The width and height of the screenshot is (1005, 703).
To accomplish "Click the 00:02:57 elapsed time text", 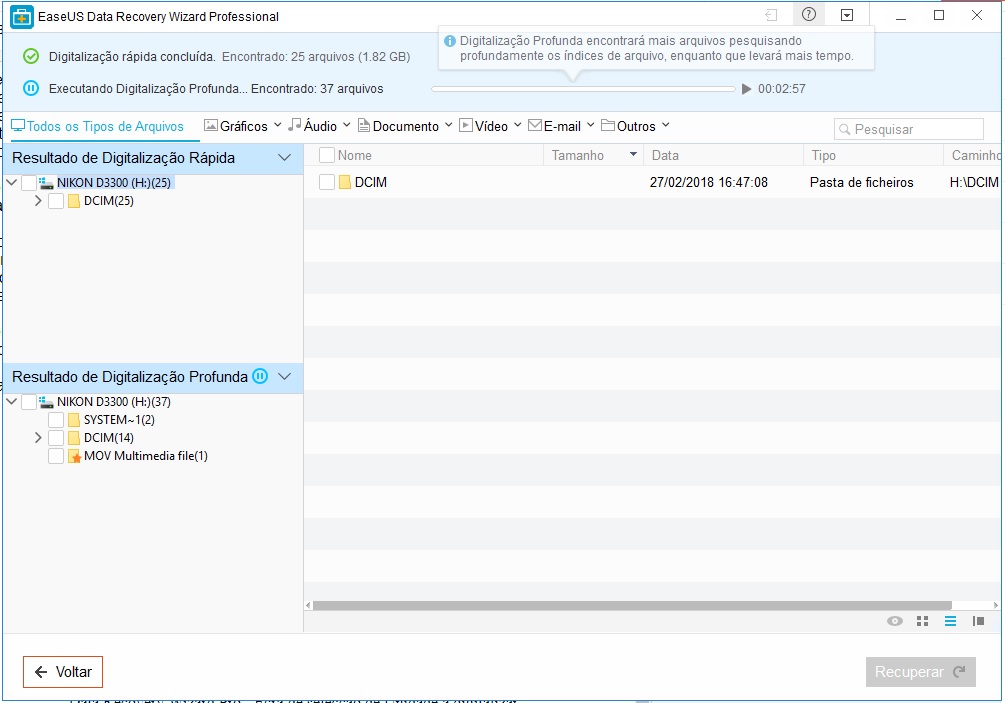I will 781,89.
